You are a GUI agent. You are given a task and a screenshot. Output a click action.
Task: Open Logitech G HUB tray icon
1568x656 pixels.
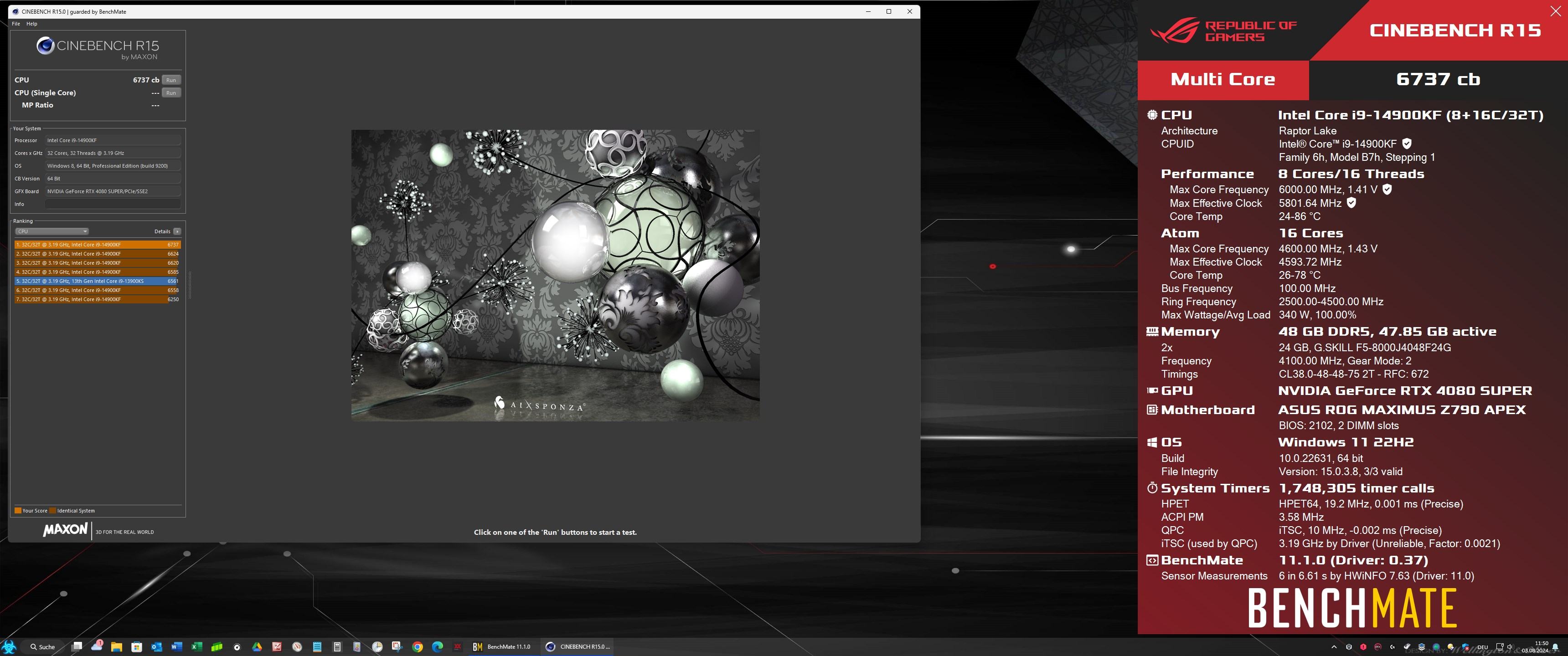[x=1392, y=647]
